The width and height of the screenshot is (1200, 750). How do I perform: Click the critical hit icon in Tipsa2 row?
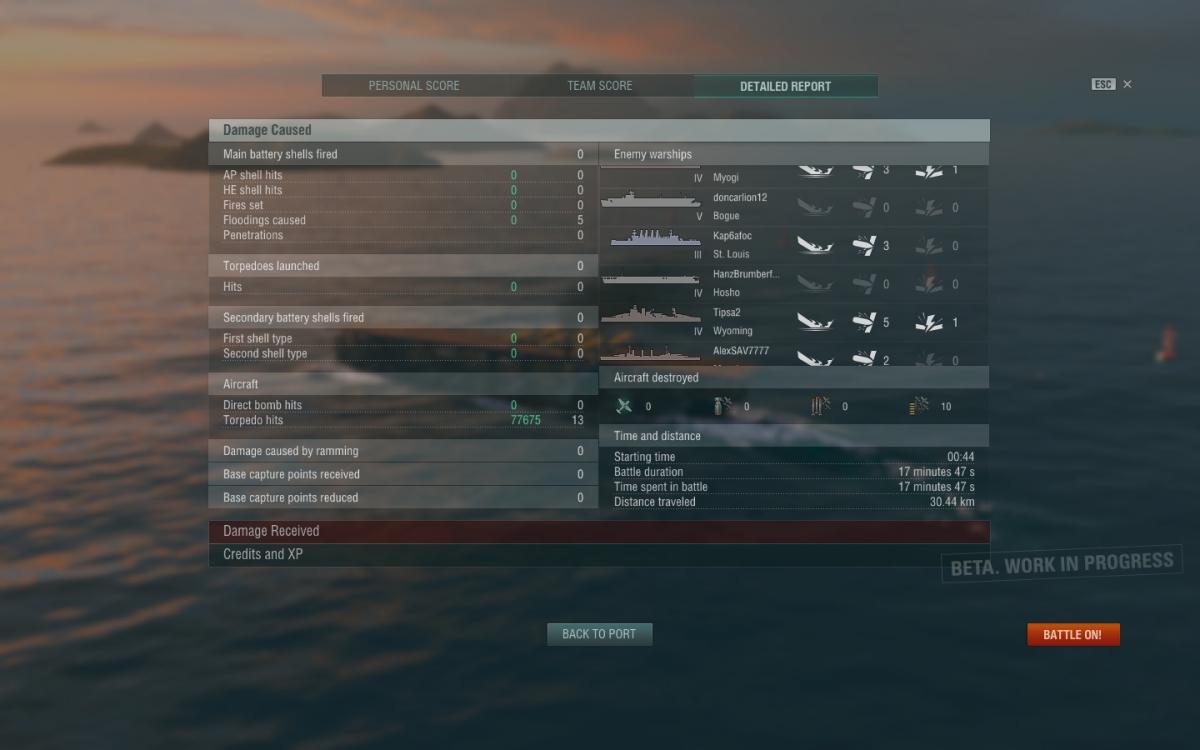coord(929,322)
